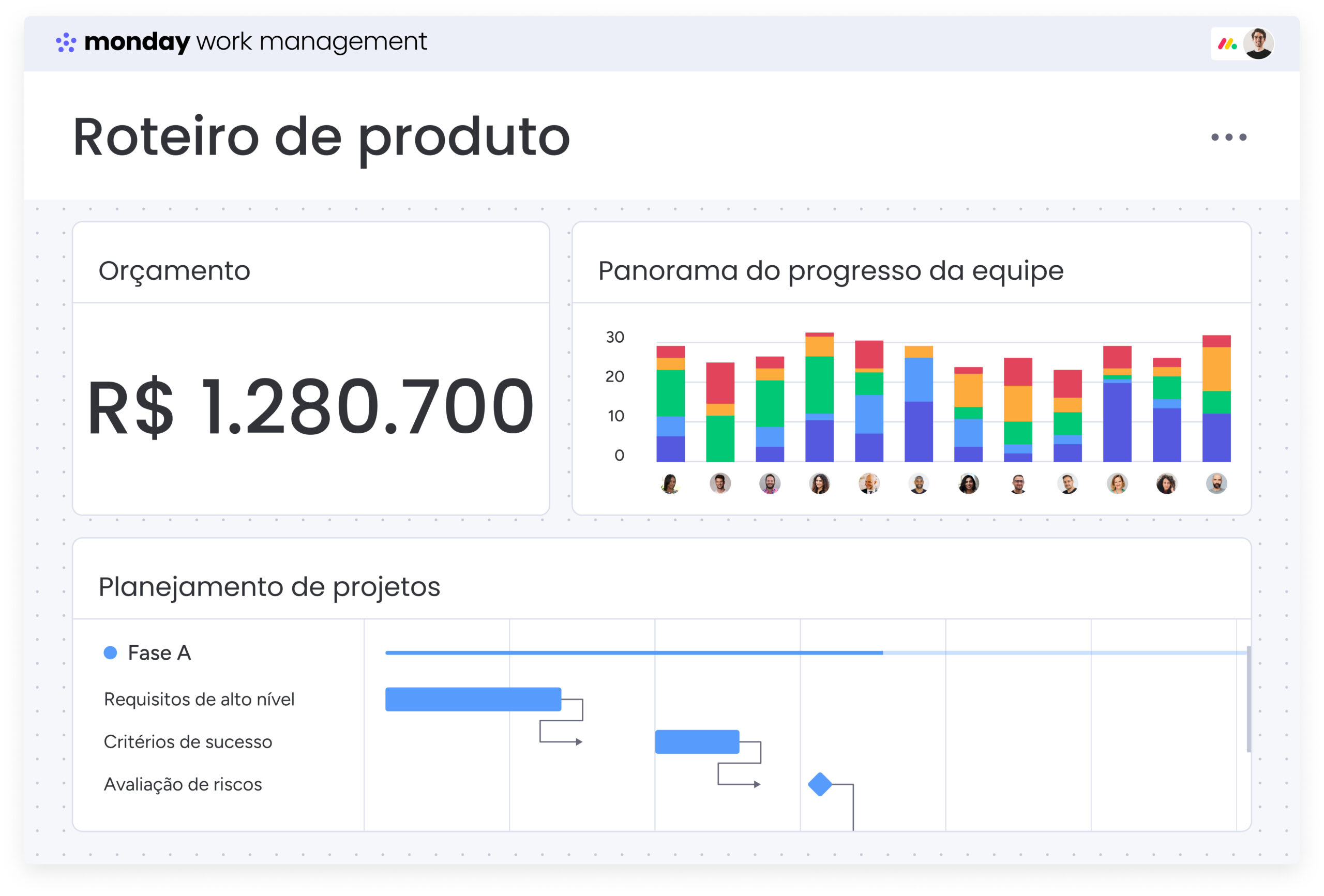1324x896 pixels.
Task: Open the three-dot menu beside Roteiro de produto
Action: pyautogui.click(x=1229, y=138)
